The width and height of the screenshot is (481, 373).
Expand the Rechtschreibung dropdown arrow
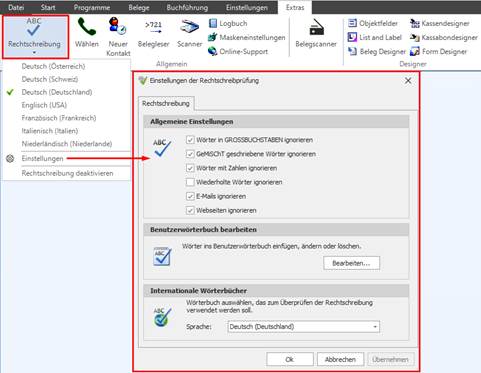coord(34,52)
